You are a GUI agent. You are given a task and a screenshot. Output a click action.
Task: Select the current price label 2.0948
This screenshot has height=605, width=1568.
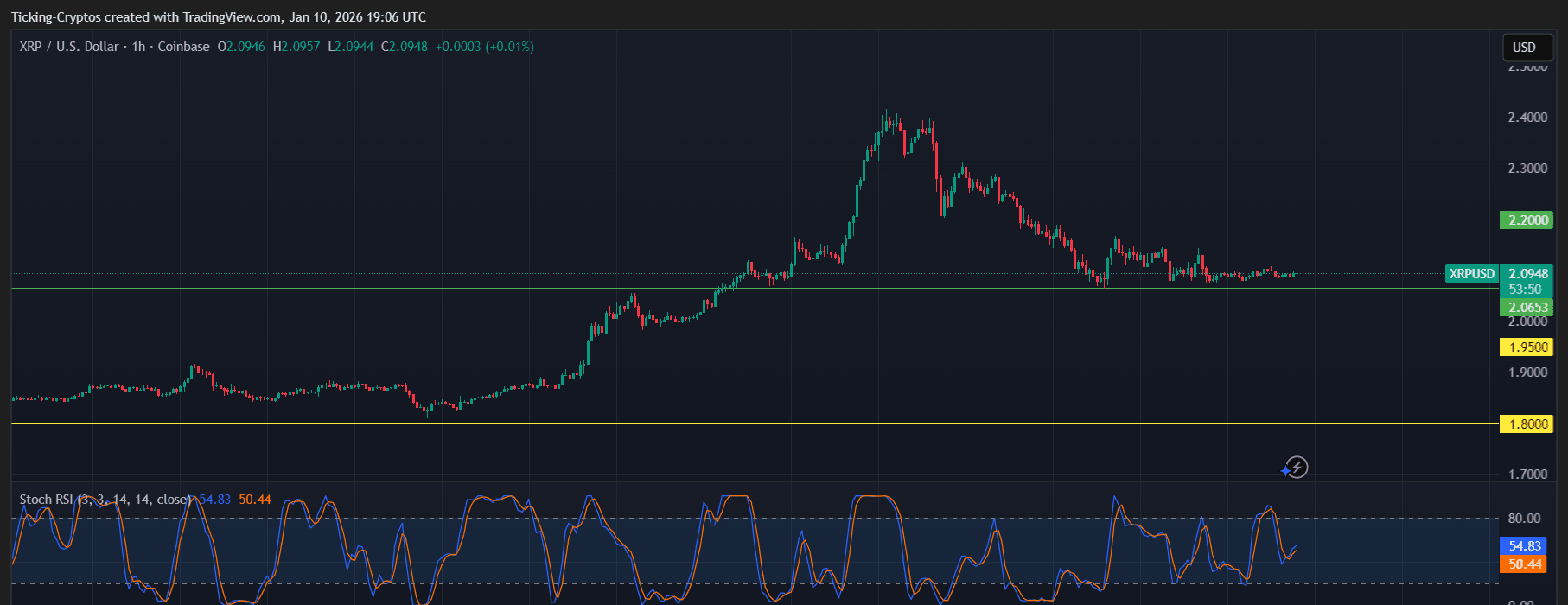click(1528, 274)
